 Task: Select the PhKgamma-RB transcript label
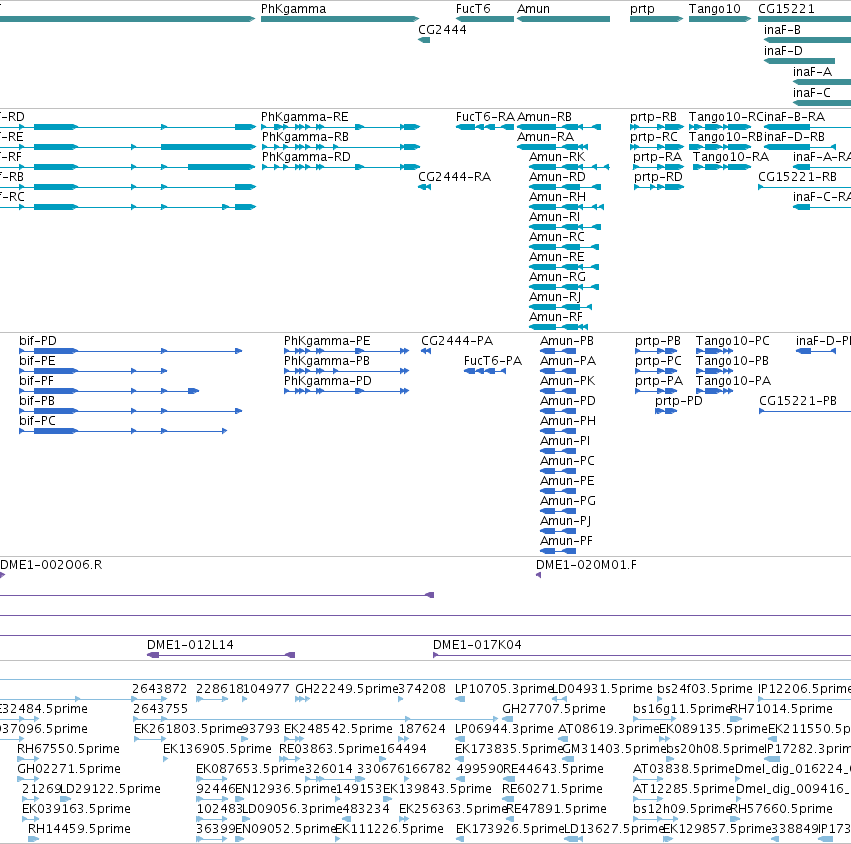click(x=305, y=137)
